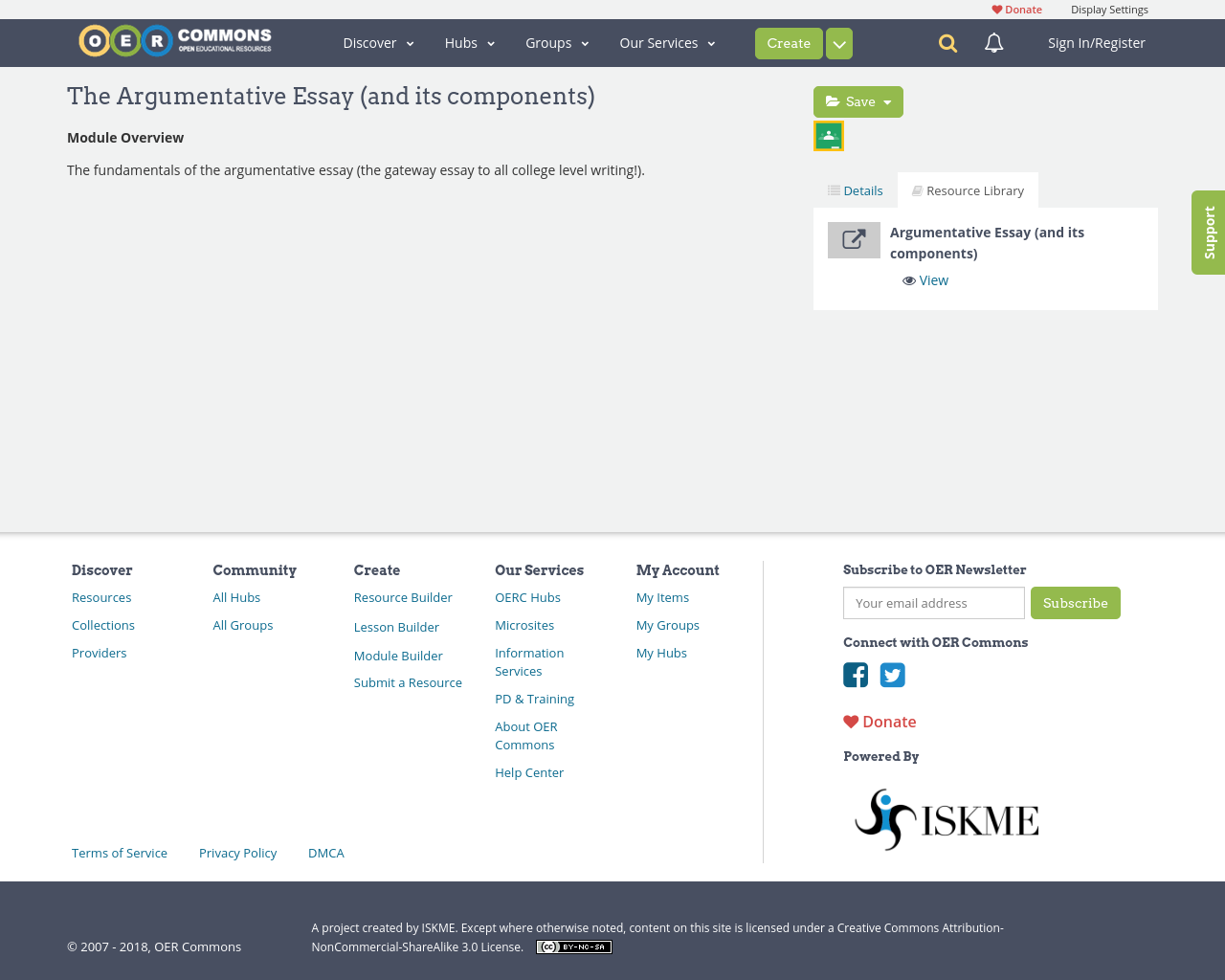Click the email address input field
This screenshot has height=980, width=1225.
(933, 603)
